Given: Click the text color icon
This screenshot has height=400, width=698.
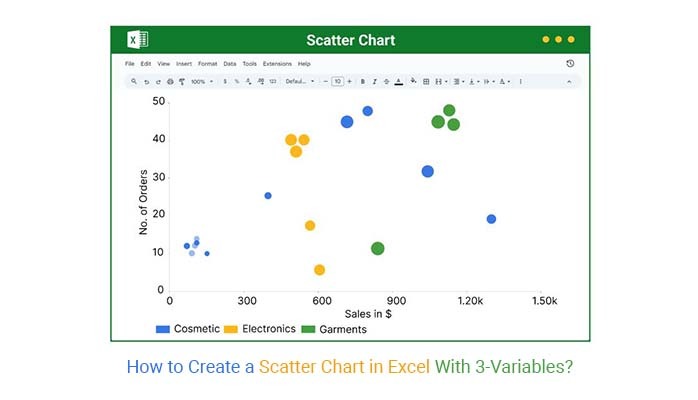Looking at the screenshot, I should click(399, 81).
